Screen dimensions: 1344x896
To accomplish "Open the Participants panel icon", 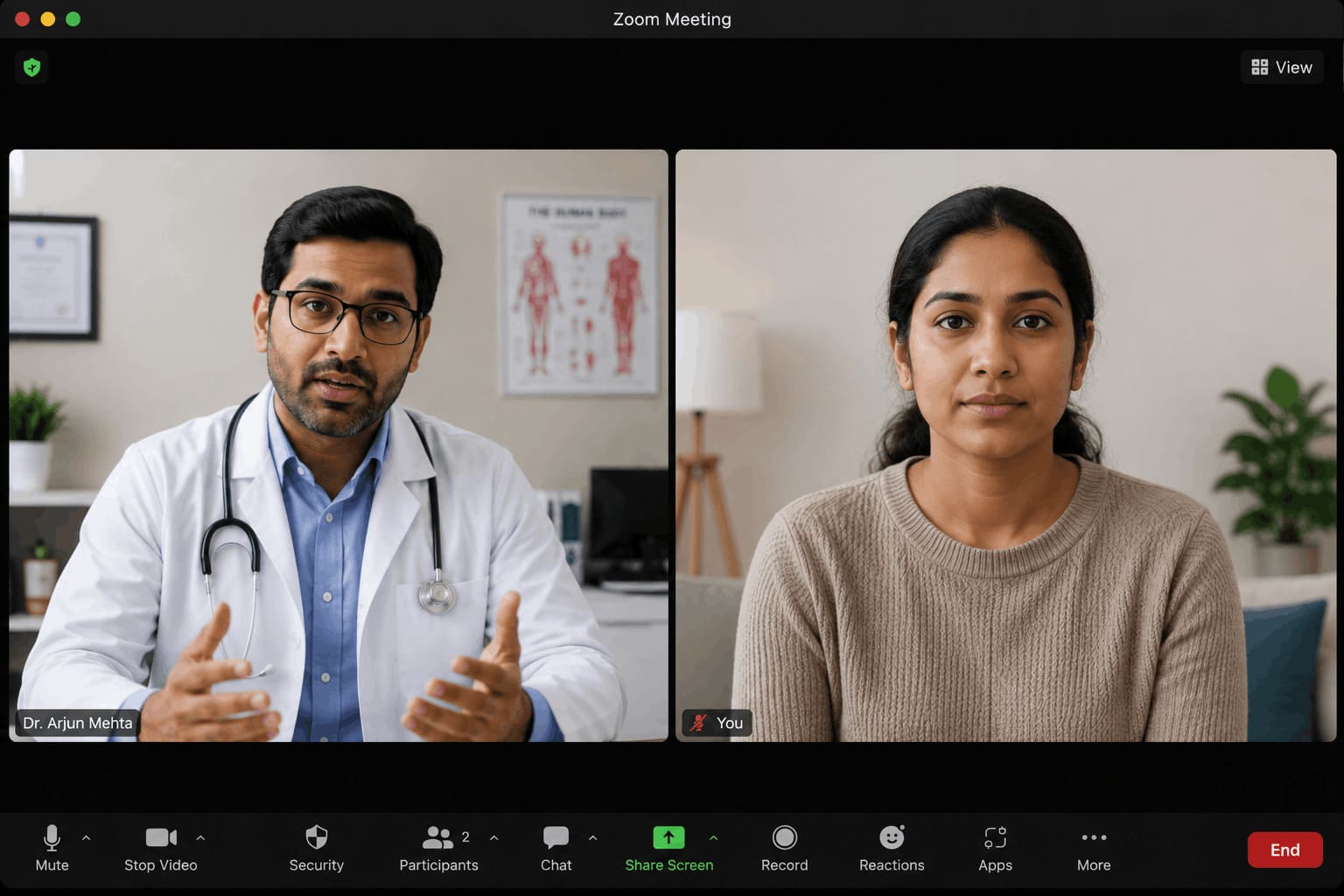I will 437,838.
